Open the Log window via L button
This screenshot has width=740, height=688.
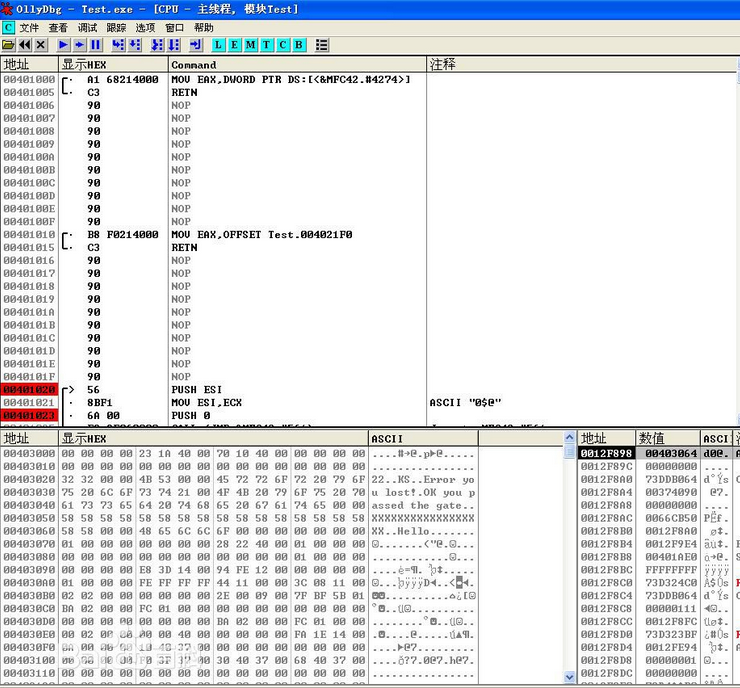click(219, 45)
